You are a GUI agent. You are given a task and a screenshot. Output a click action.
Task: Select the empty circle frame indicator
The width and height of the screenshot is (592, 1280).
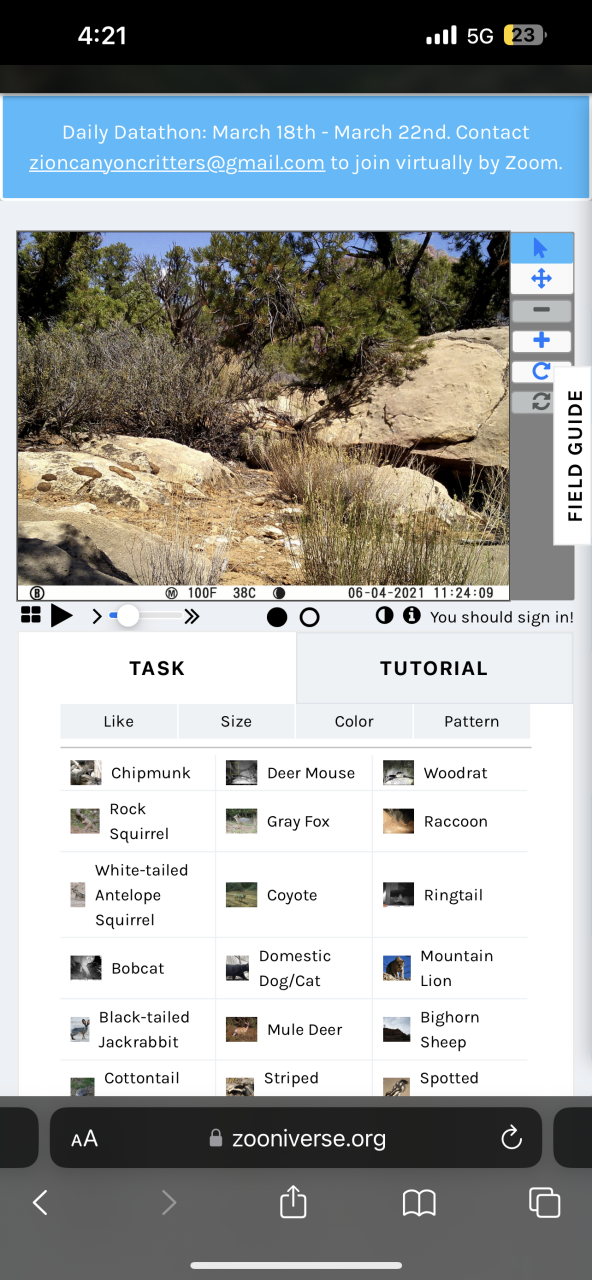click(x=310, y=617)
